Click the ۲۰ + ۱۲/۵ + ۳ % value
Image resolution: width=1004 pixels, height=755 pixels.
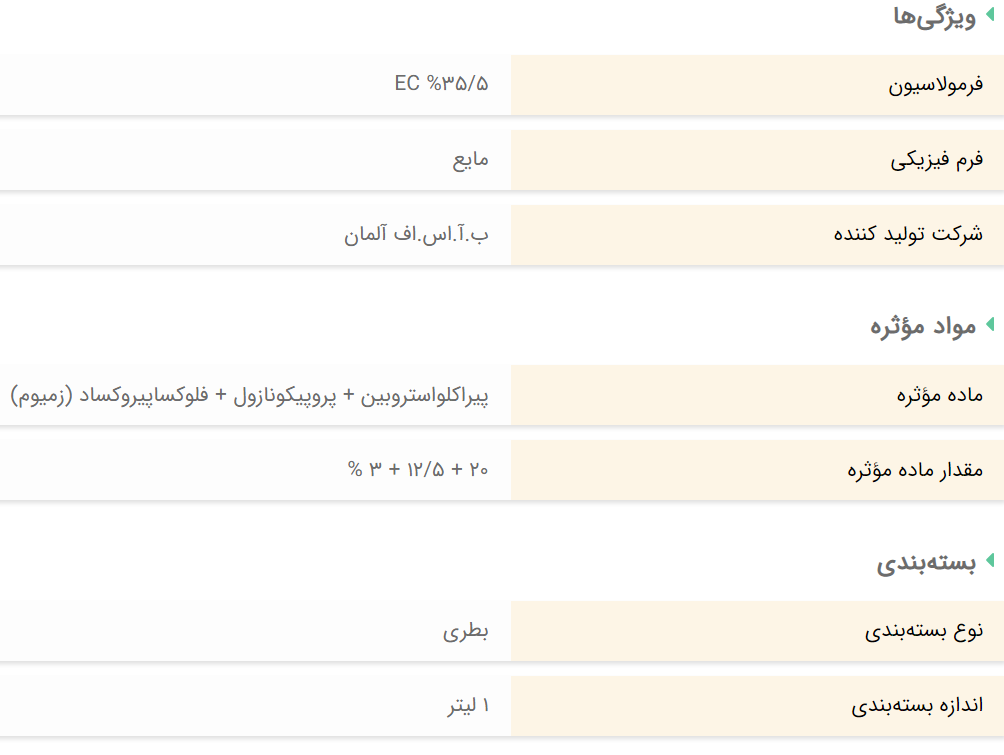[x=418, y=470]
